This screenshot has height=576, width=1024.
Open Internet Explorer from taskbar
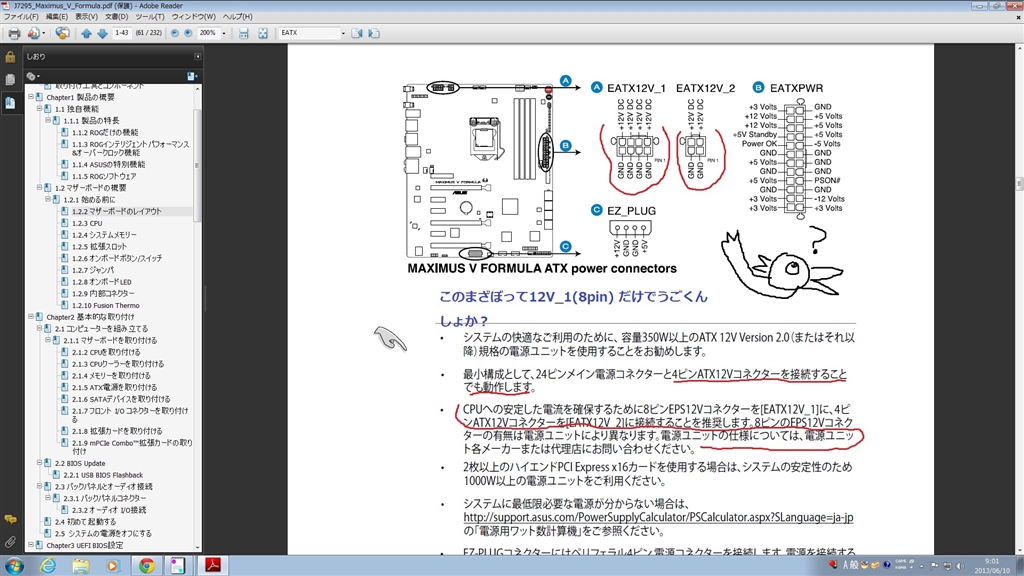coord(48,566)
